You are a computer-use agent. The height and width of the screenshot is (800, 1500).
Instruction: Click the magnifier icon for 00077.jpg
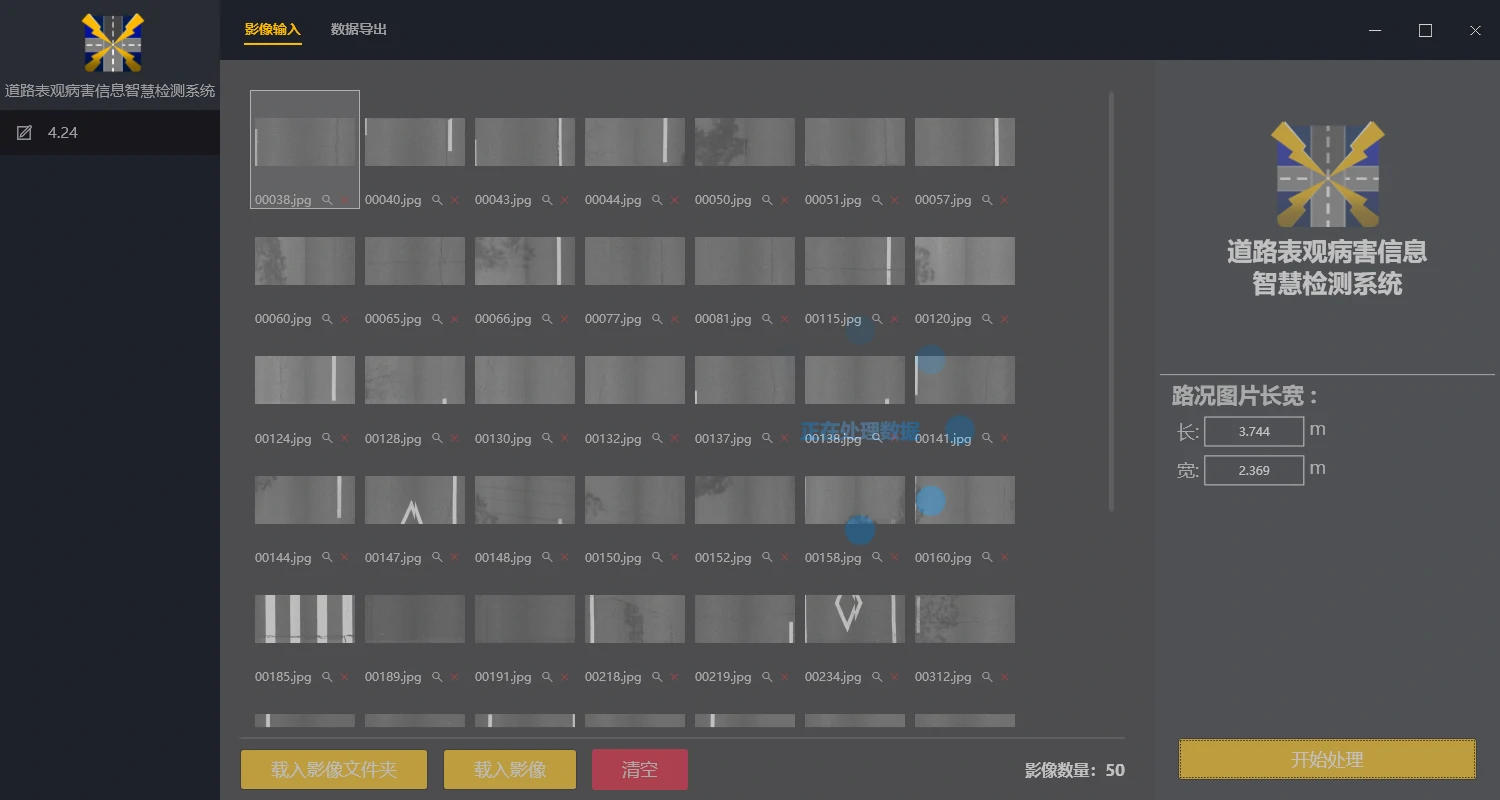point(657,319)
